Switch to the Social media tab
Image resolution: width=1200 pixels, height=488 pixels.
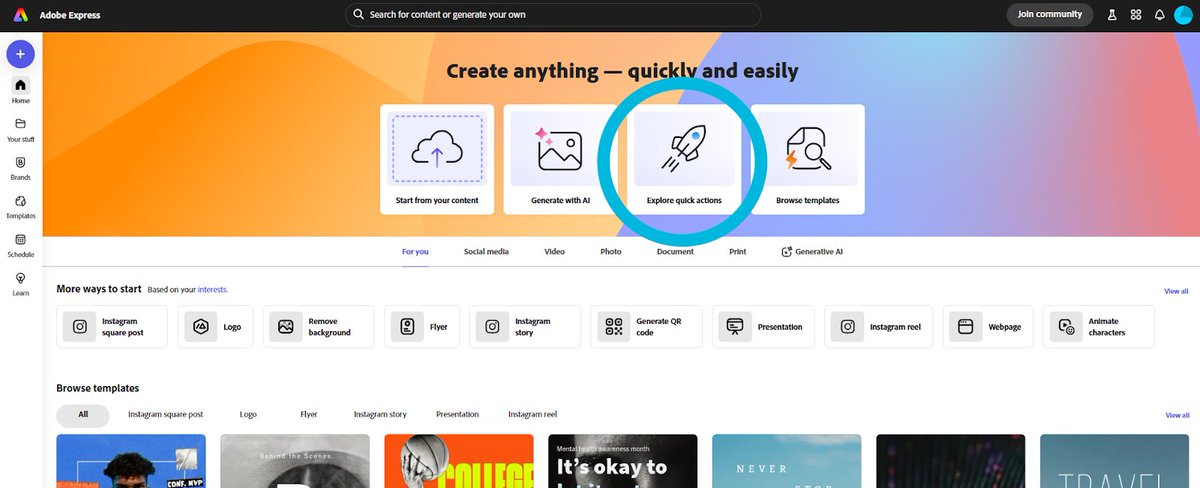click(x=486, y=252)
